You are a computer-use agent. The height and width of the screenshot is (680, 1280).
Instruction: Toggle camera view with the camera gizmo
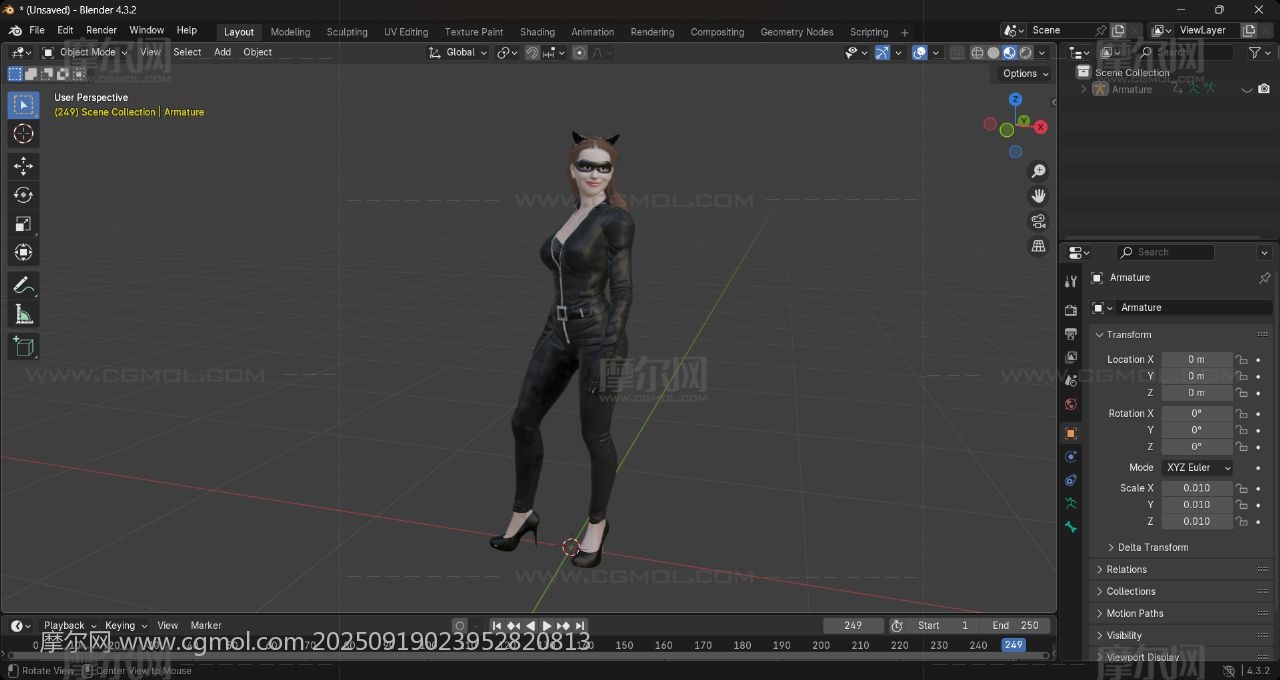coord(1039,221)
